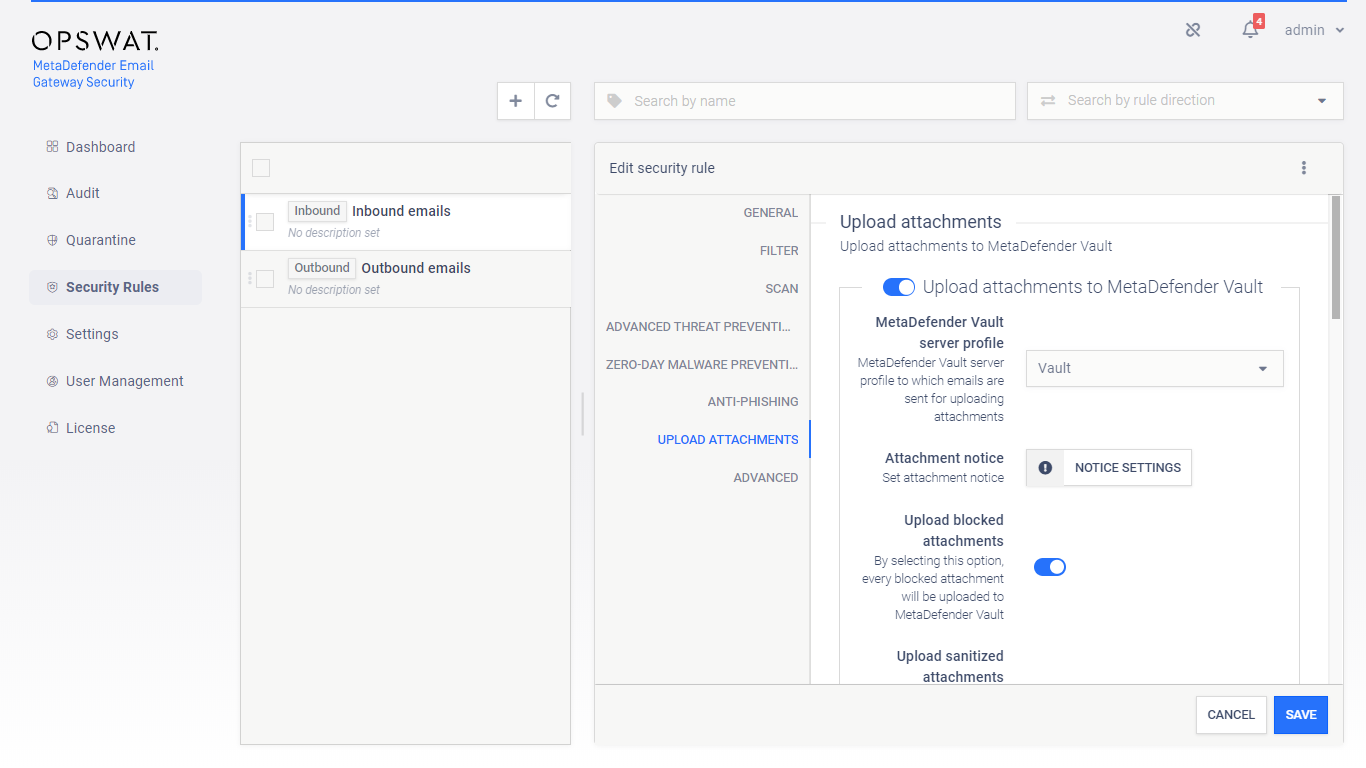Click the Security Rules shield icon
Screen dimensions: 1366x768
coord(52,287)
